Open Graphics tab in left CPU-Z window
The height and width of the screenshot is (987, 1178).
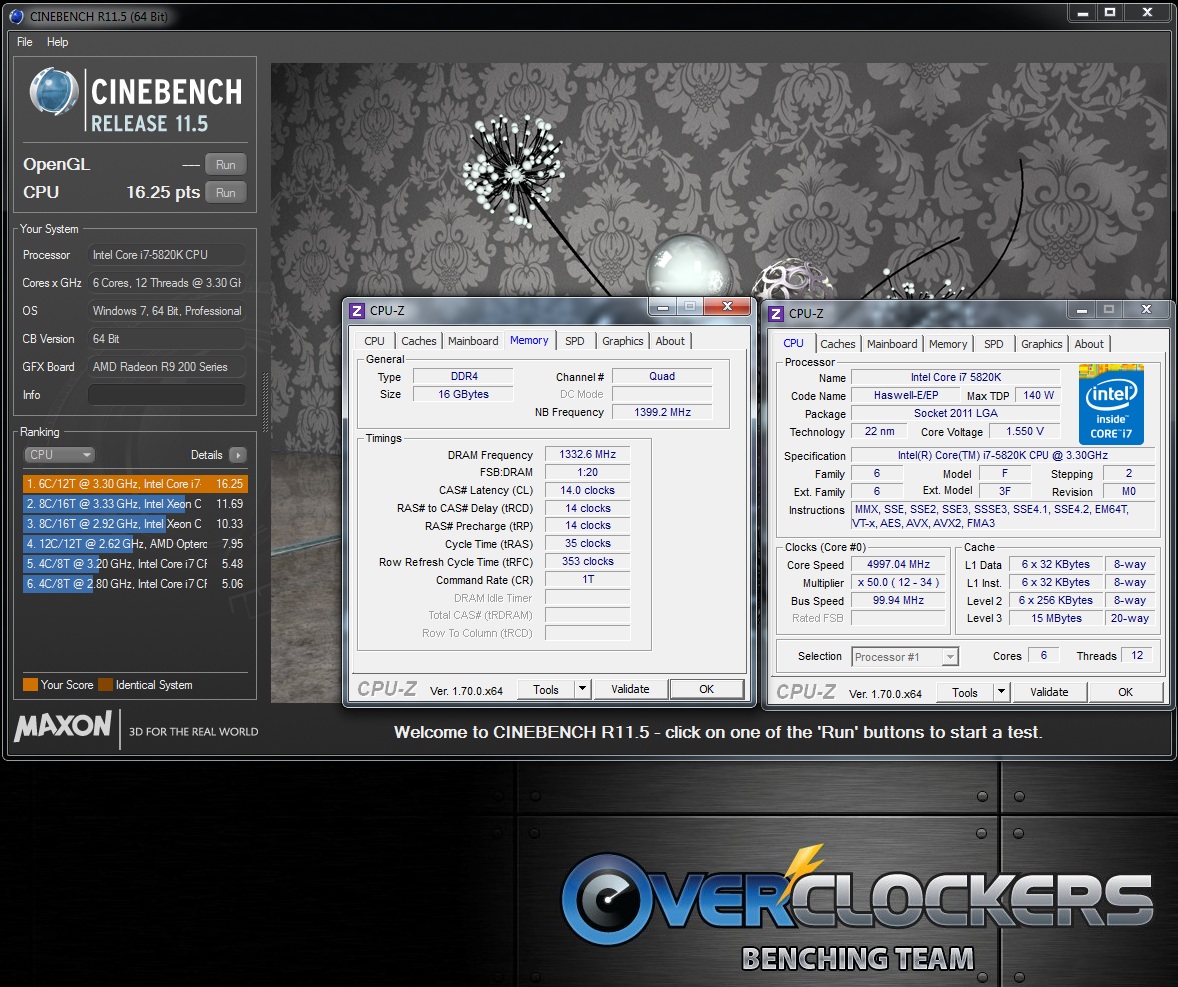coord(623,341)
